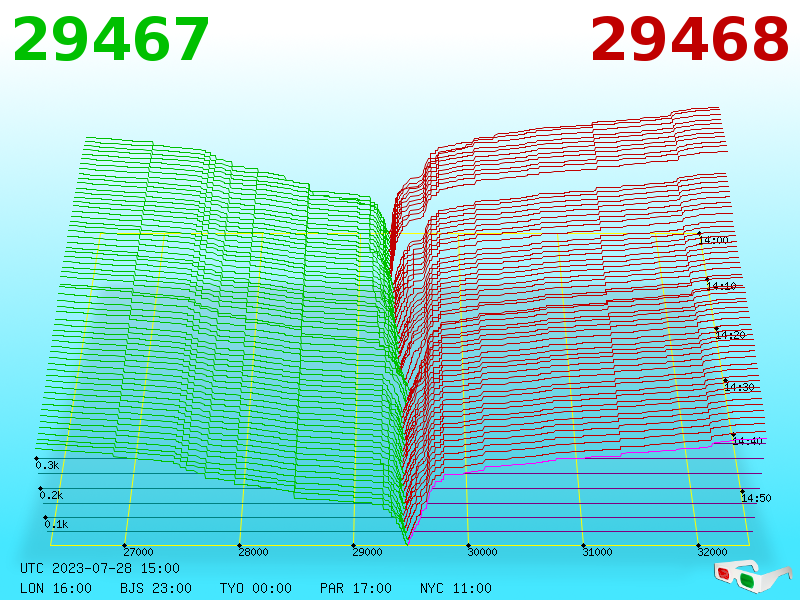Click the 0.3k depth axis label
The width and height of the screenshot is (800, 600).
click(47, 465)
